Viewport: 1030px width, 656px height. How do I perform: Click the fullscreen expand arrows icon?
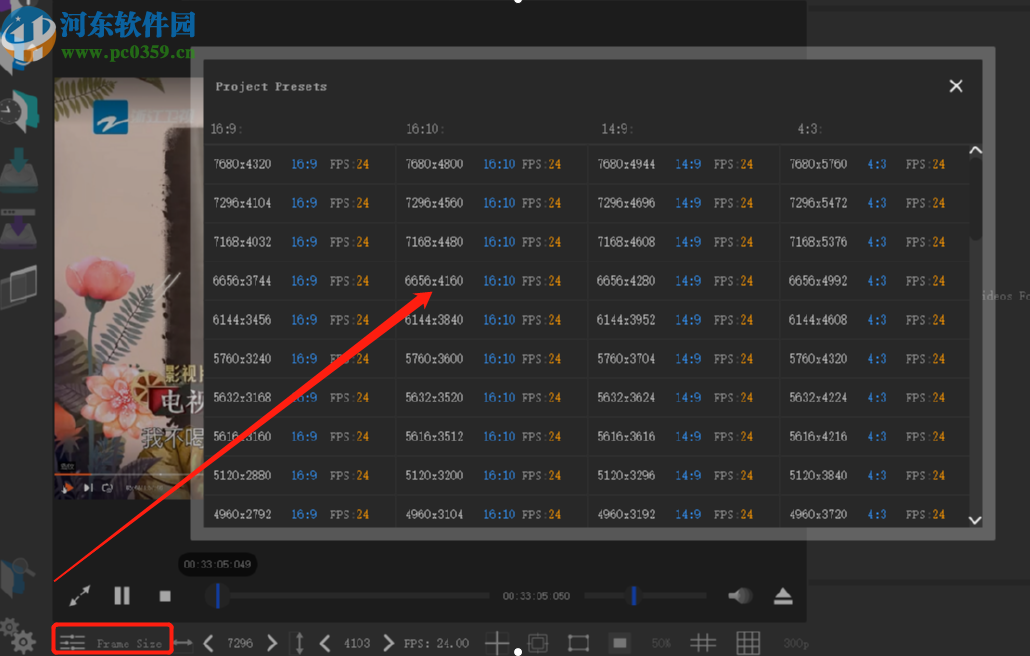pos(80,596)
